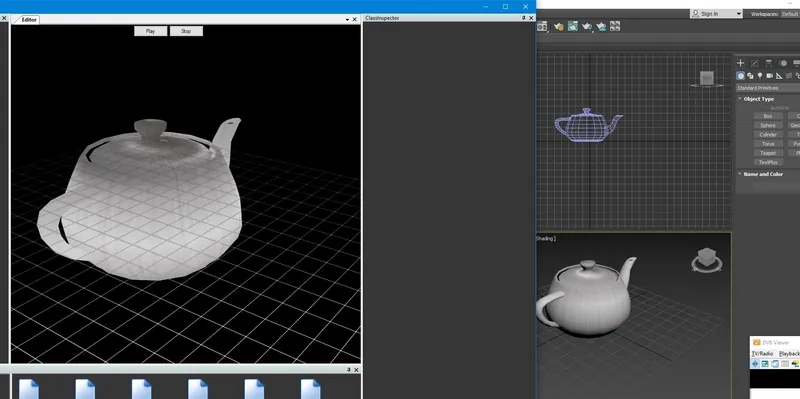Image resolution: width=800 pixels, height=399 pixels.
Task: Open the A360 gallery grid icon
Action: tap(615, 26)
